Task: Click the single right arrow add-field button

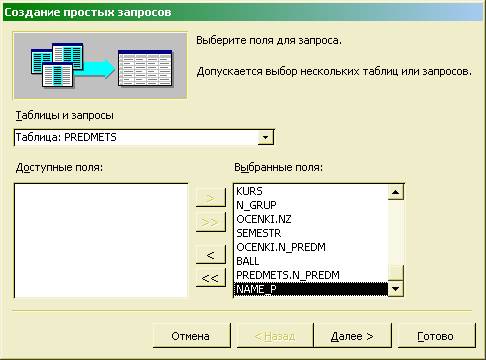Action: (211, 198)
